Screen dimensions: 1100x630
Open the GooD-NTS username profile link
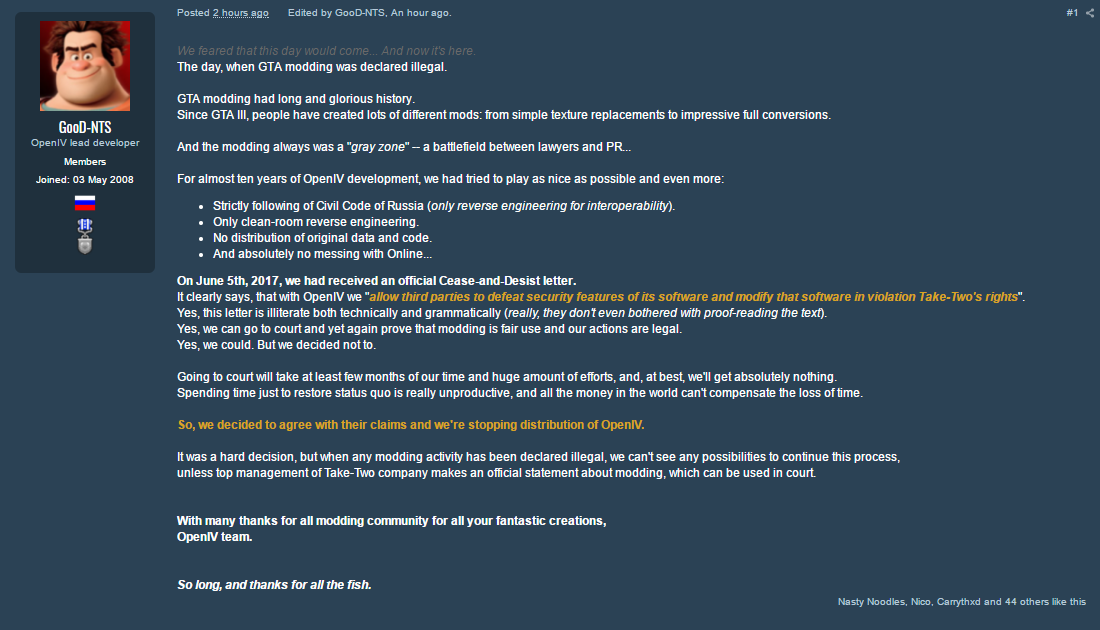[85, 128]
